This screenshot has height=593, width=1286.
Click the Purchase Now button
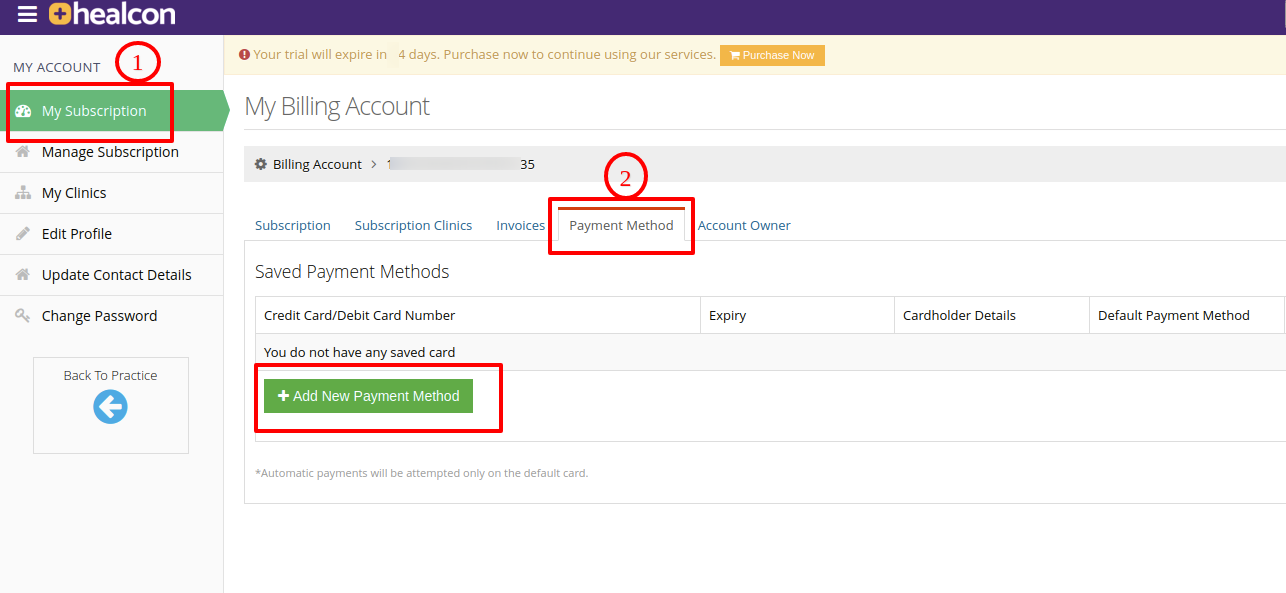click(x=772, y=55)
